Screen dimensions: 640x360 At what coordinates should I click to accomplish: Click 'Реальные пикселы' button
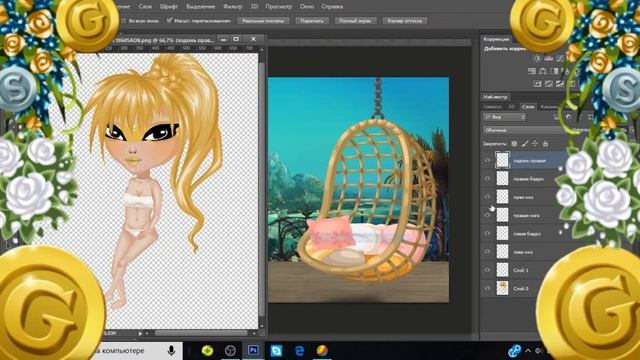tap(263, 20)
